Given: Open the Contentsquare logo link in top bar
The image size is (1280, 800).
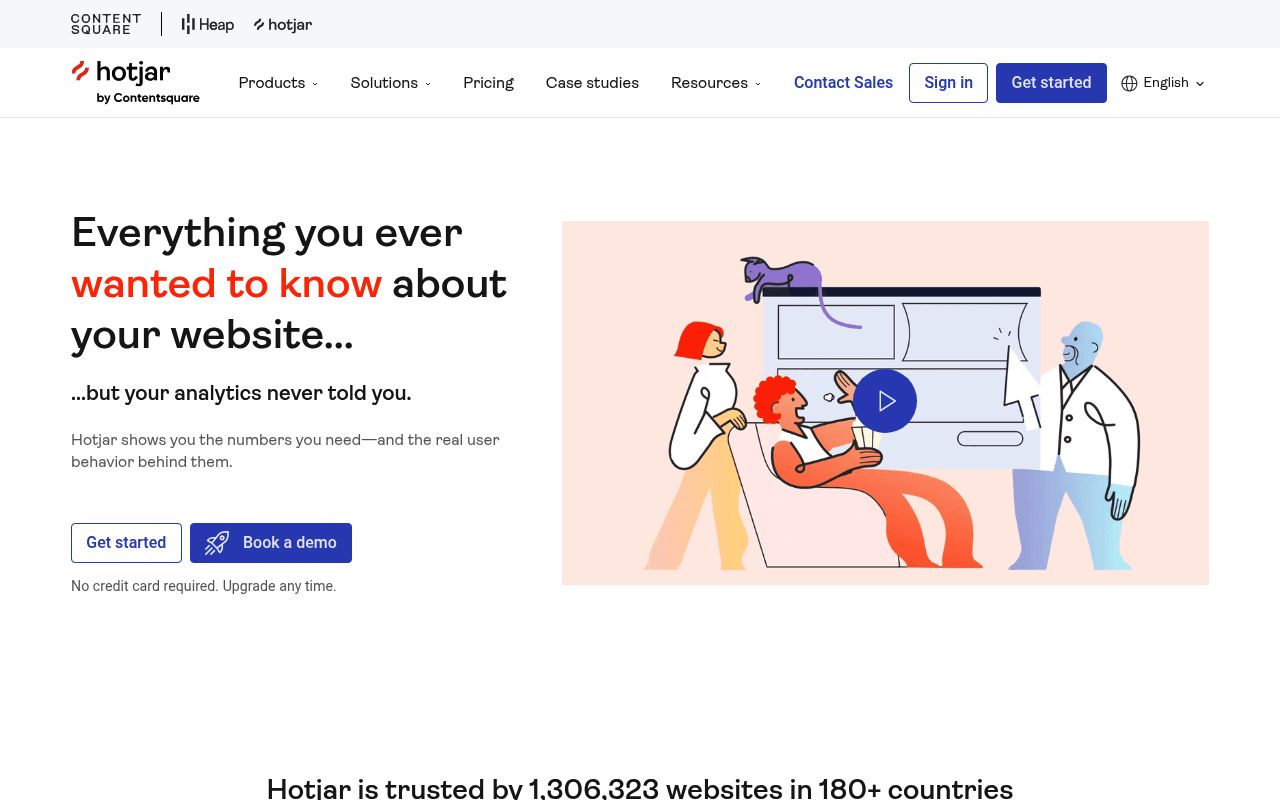Looking at the screenshot, I should [106, 24].
